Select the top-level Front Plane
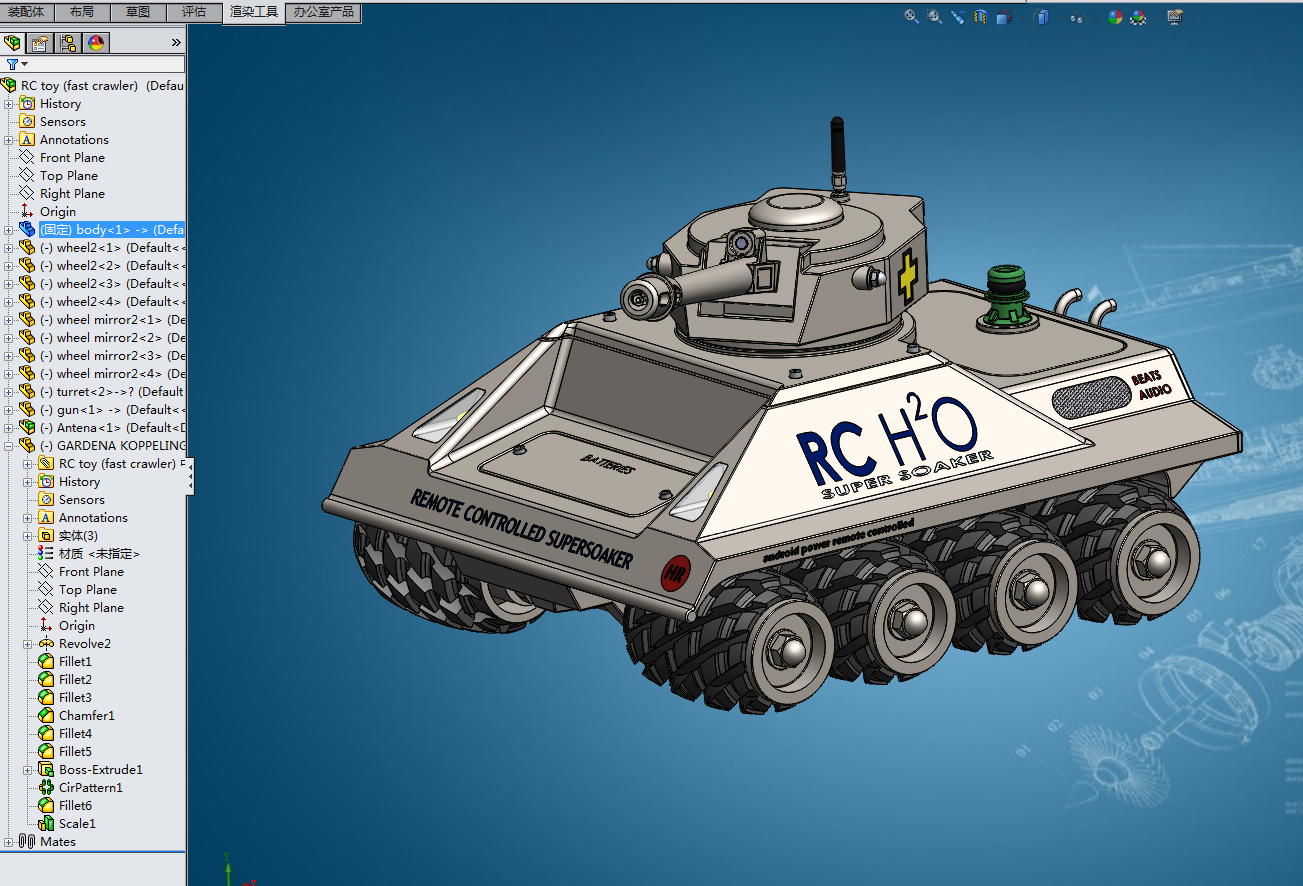 (x=72, y=158)
